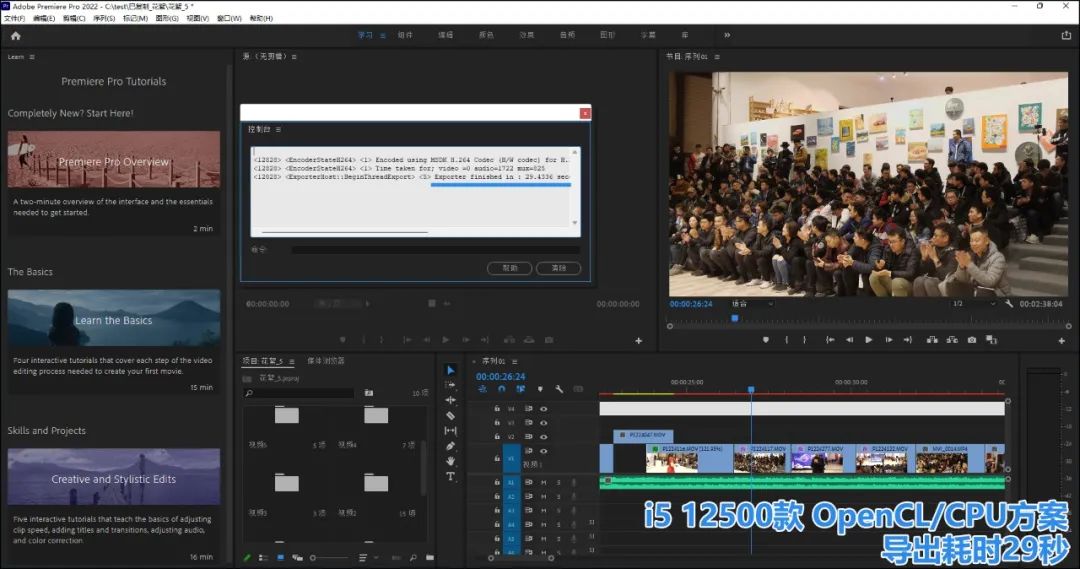1080x569 pixels.
Task: Play the program monitor video
Action: 868,340
